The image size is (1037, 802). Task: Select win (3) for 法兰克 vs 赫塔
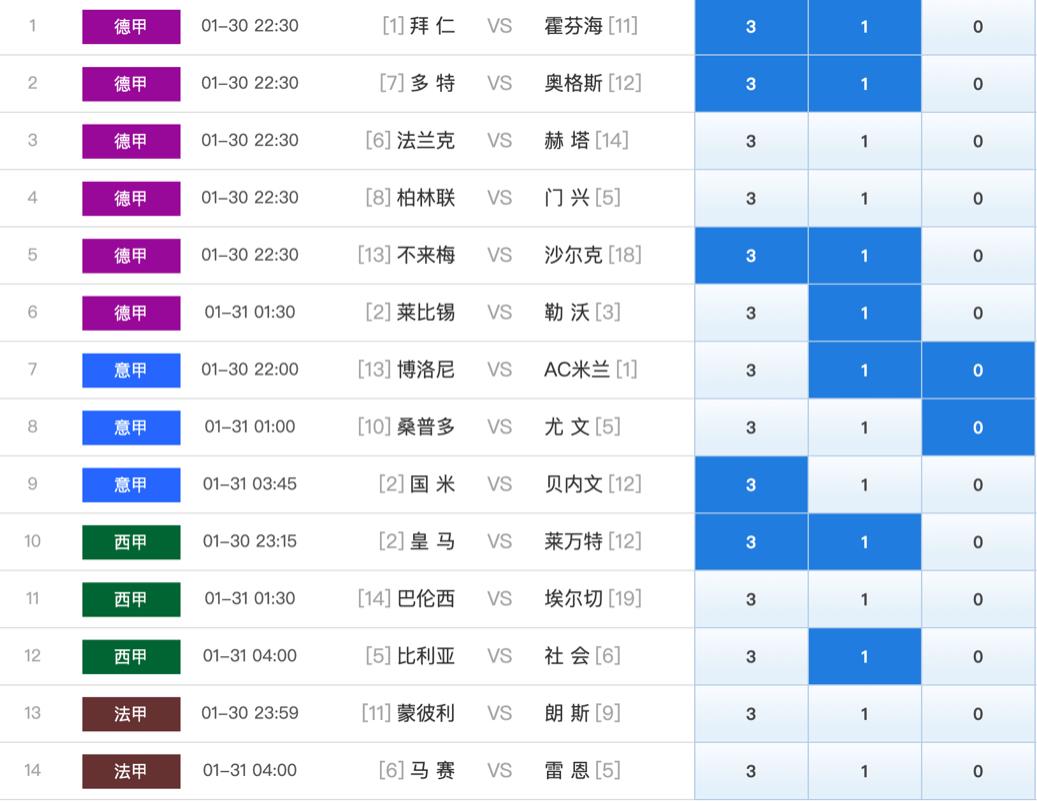pyautogui.click(x=751, y=141)
